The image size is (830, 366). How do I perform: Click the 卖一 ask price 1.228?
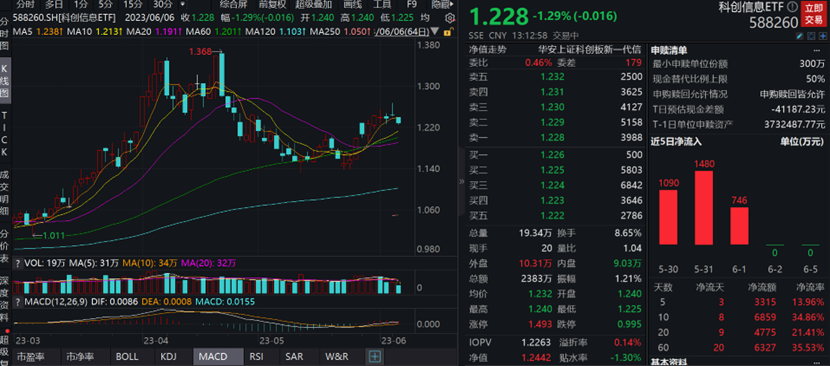coord(552,138)
